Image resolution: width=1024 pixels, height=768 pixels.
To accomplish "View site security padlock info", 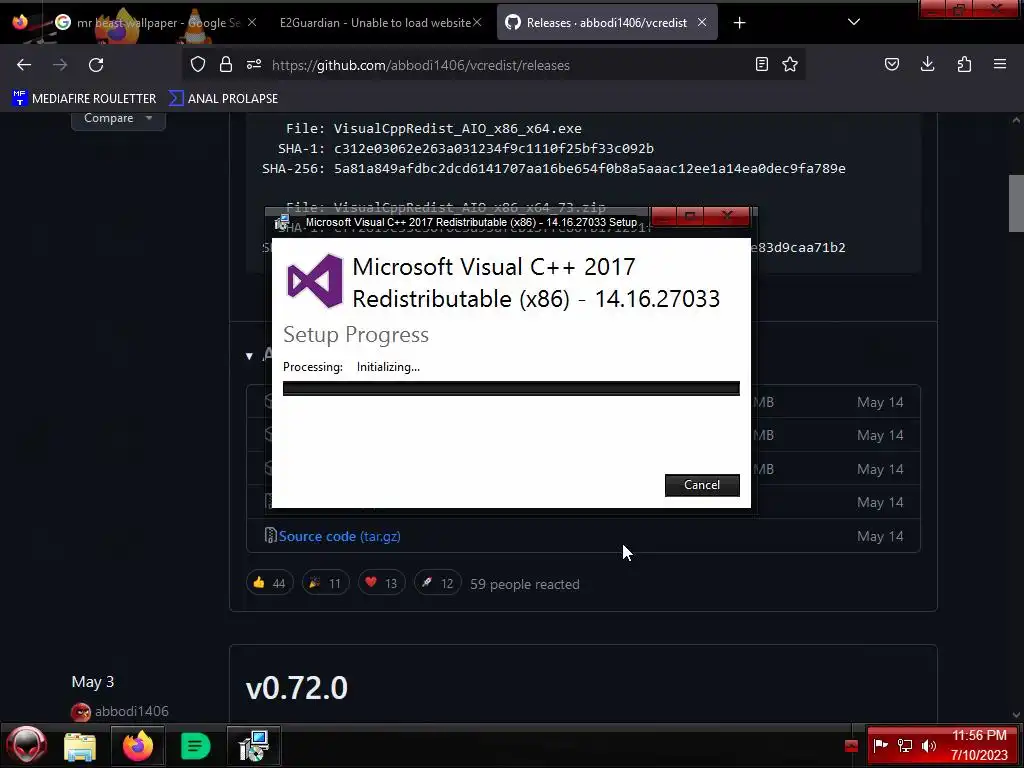I will pyautogui.click(x=226, y=65).
